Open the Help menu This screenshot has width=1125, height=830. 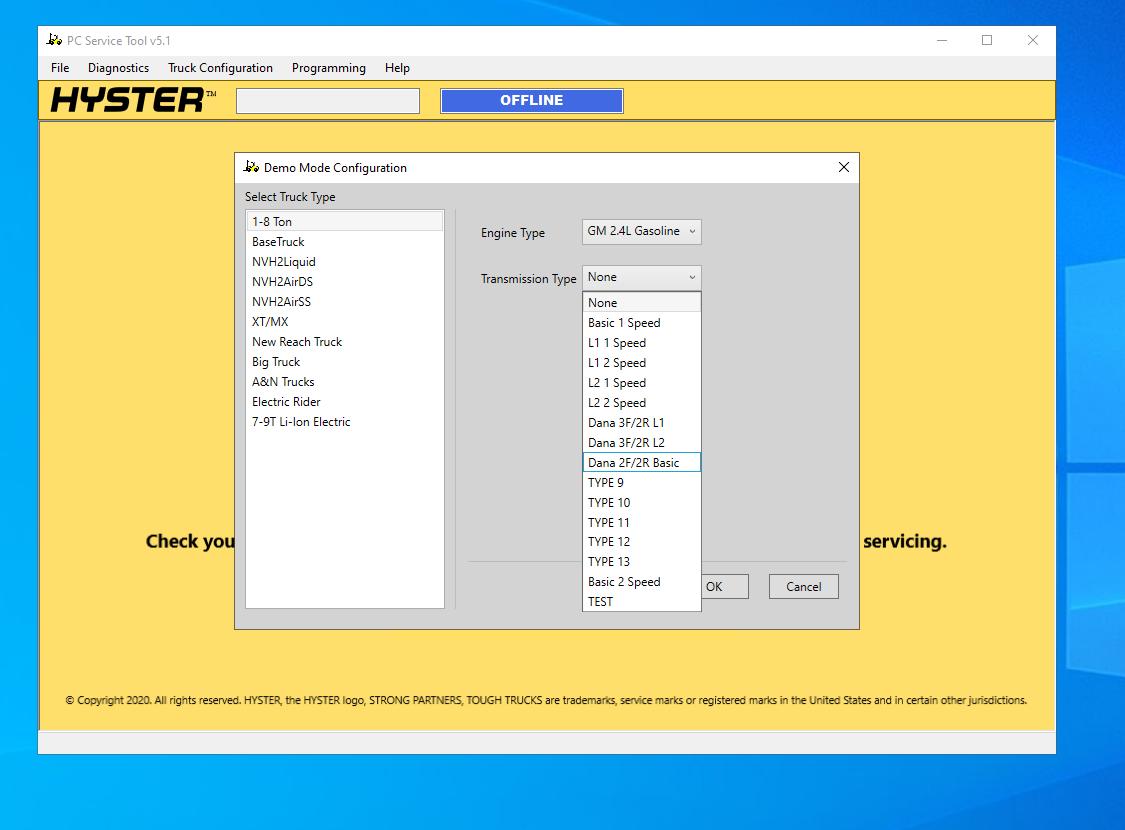(x=397, y=68)
